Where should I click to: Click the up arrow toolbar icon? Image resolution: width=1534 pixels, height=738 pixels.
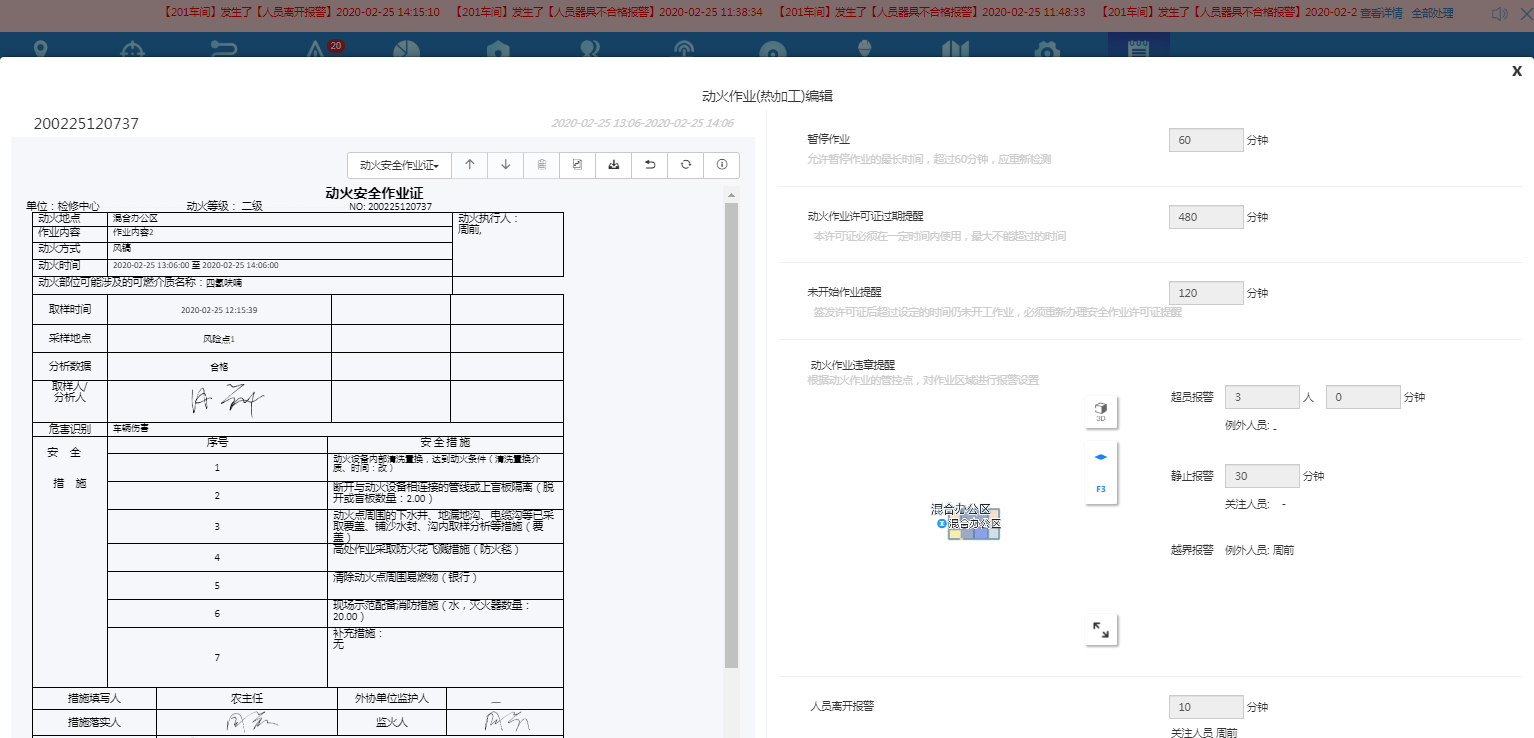tap(470, 165)
